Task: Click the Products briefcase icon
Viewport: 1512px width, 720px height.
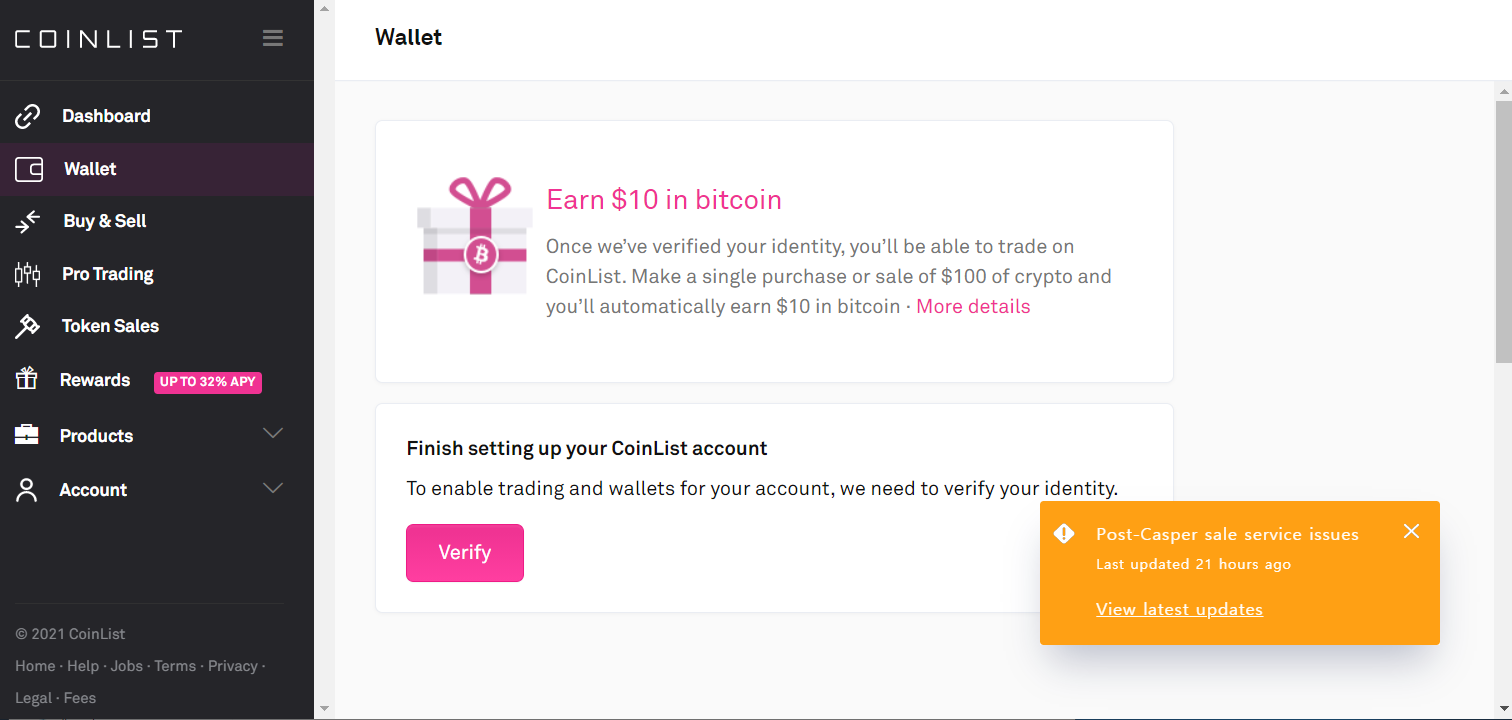Action: coord(27,435)
